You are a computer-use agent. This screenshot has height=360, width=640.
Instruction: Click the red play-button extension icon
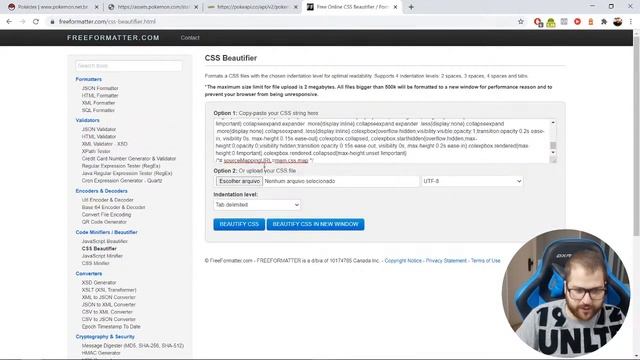pos(577,22)
